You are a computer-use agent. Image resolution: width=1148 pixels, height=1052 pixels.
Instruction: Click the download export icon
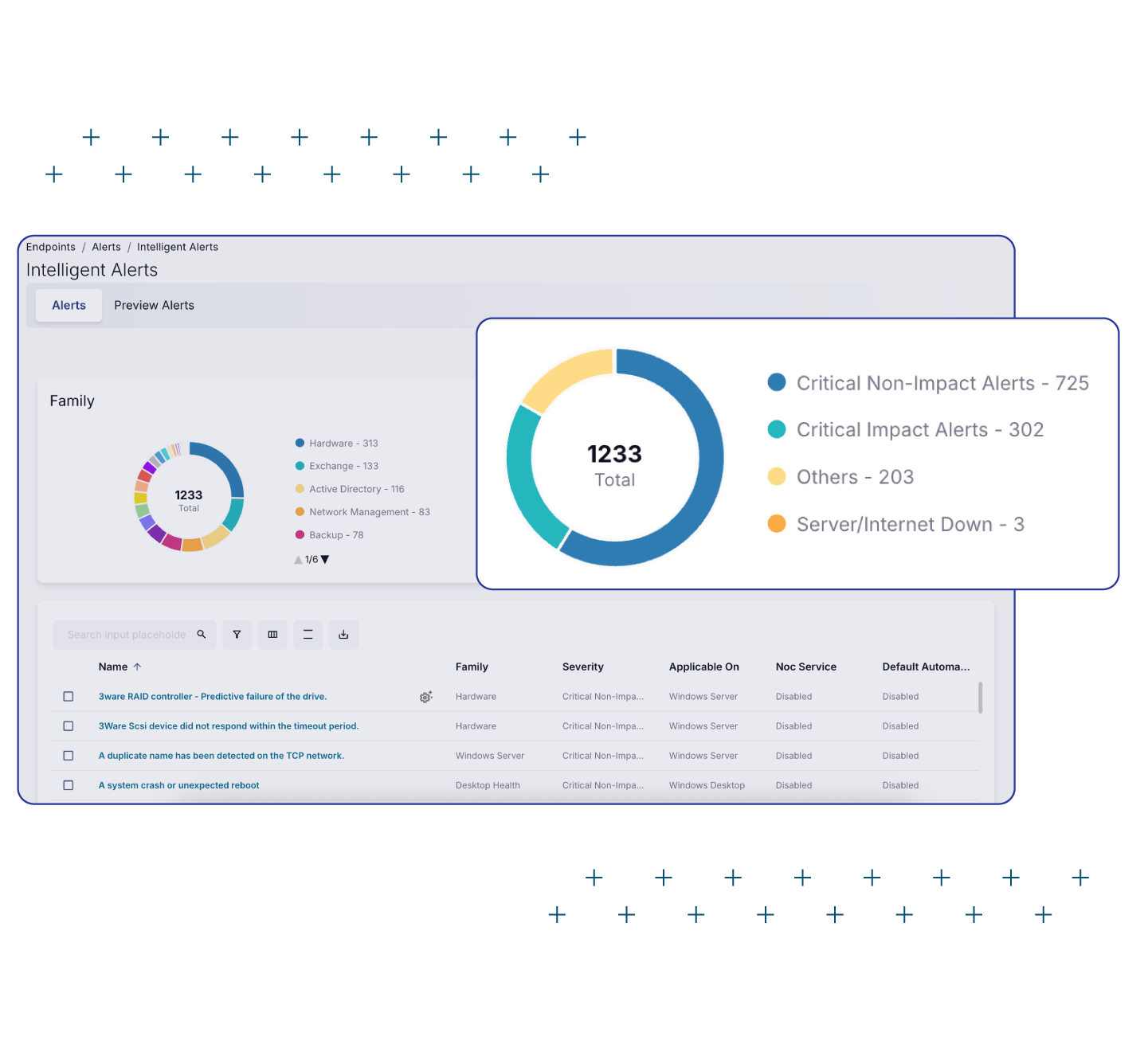click(x=343, y=635)
